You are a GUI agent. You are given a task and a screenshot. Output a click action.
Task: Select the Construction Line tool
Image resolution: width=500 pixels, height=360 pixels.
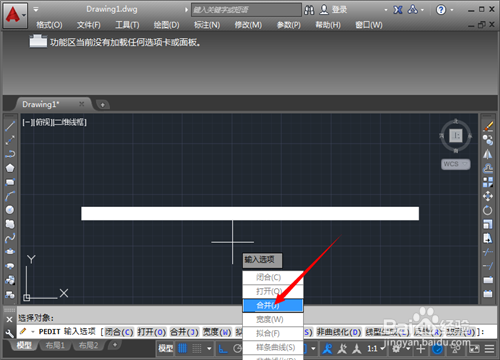(x=10, y=140)
